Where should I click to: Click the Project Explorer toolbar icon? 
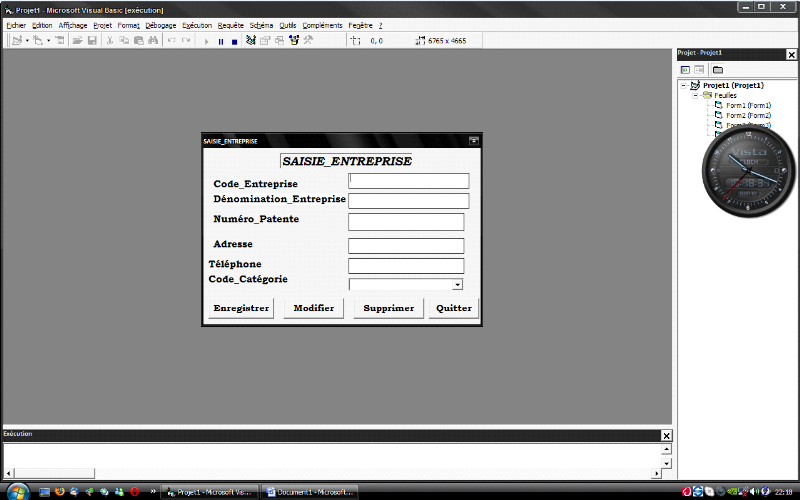251,41
